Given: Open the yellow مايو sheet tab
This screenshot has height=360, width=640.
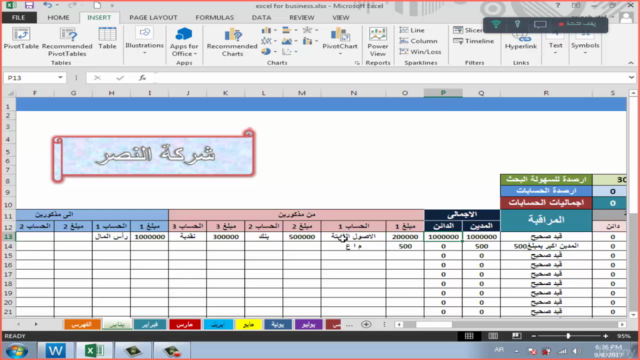Looking at the screenshot, I should click(x=248, y=324).
